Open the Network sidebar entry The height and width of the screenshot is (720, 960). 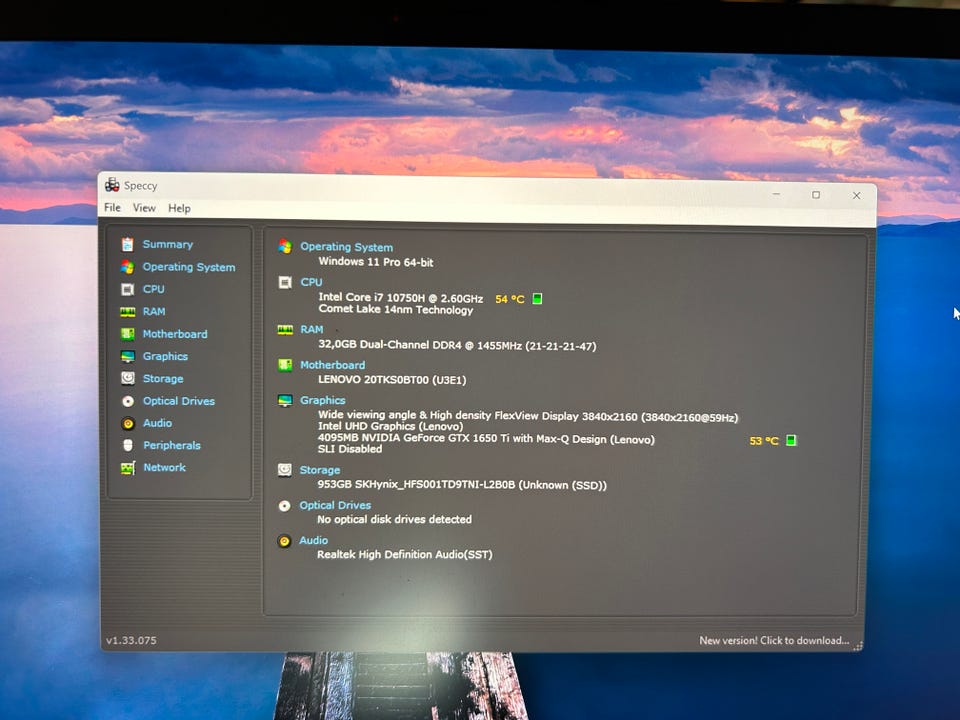tap(164, 467)
